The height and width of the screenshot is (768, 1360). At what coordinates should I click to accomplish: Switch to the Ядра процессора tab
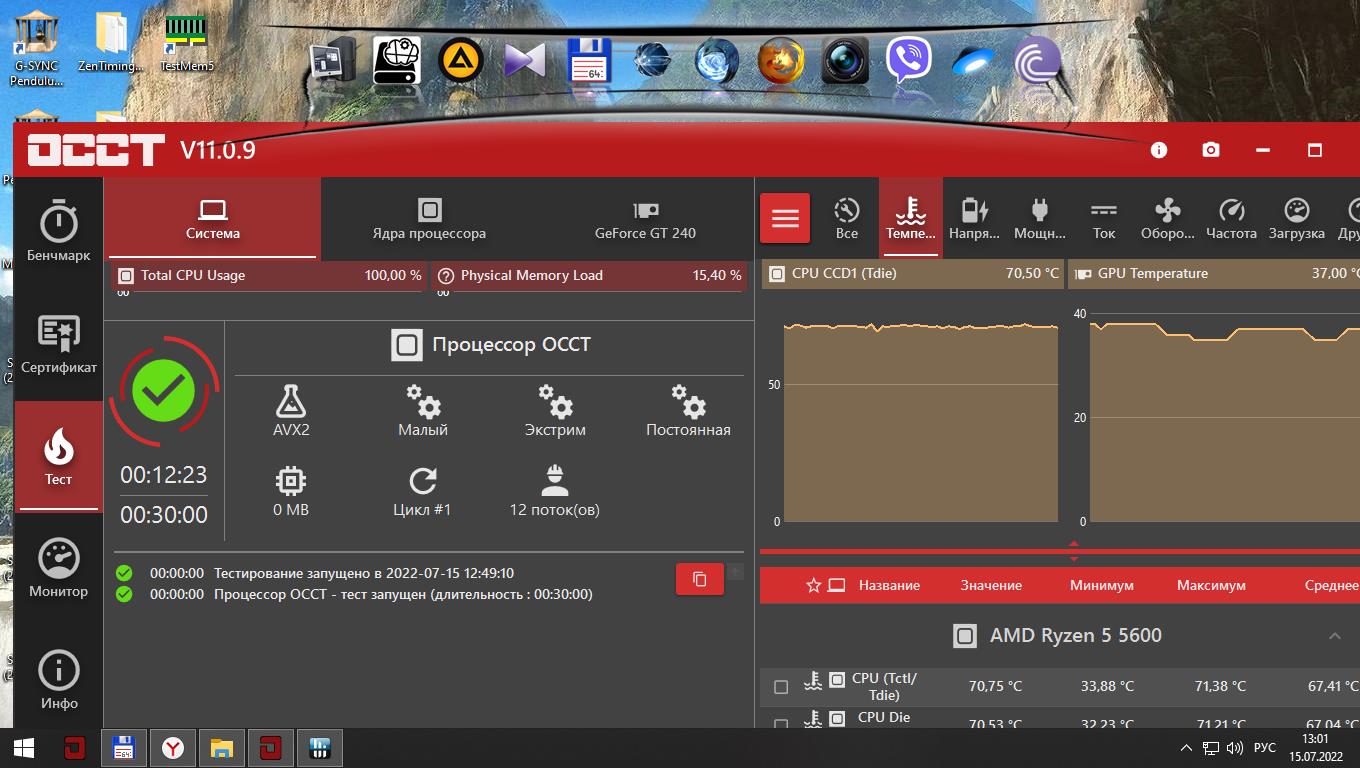point(429,219)
